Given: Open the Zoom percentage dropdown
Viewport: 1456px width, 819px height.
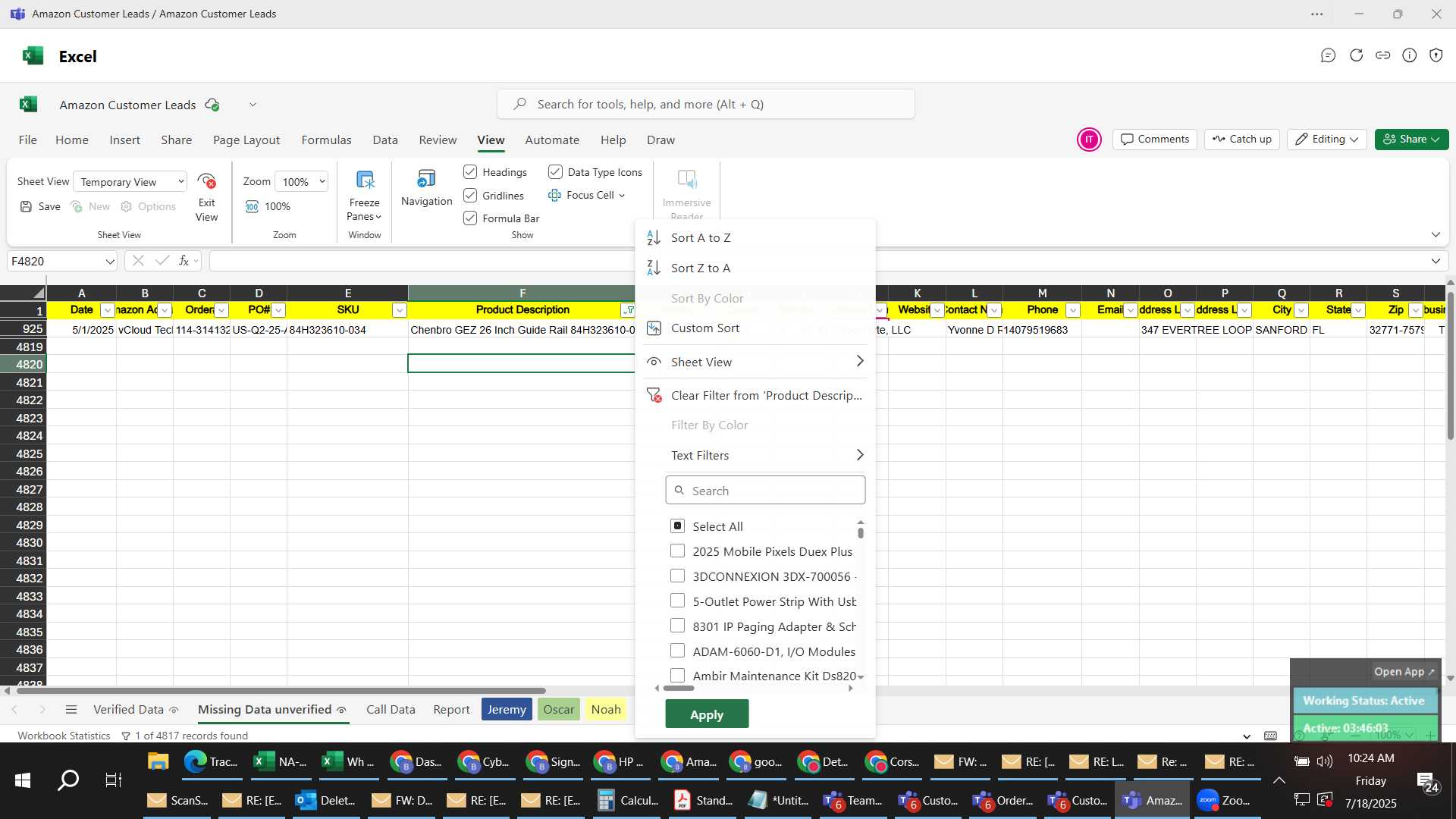Looking at the screenshot, I should coord(302,181).
